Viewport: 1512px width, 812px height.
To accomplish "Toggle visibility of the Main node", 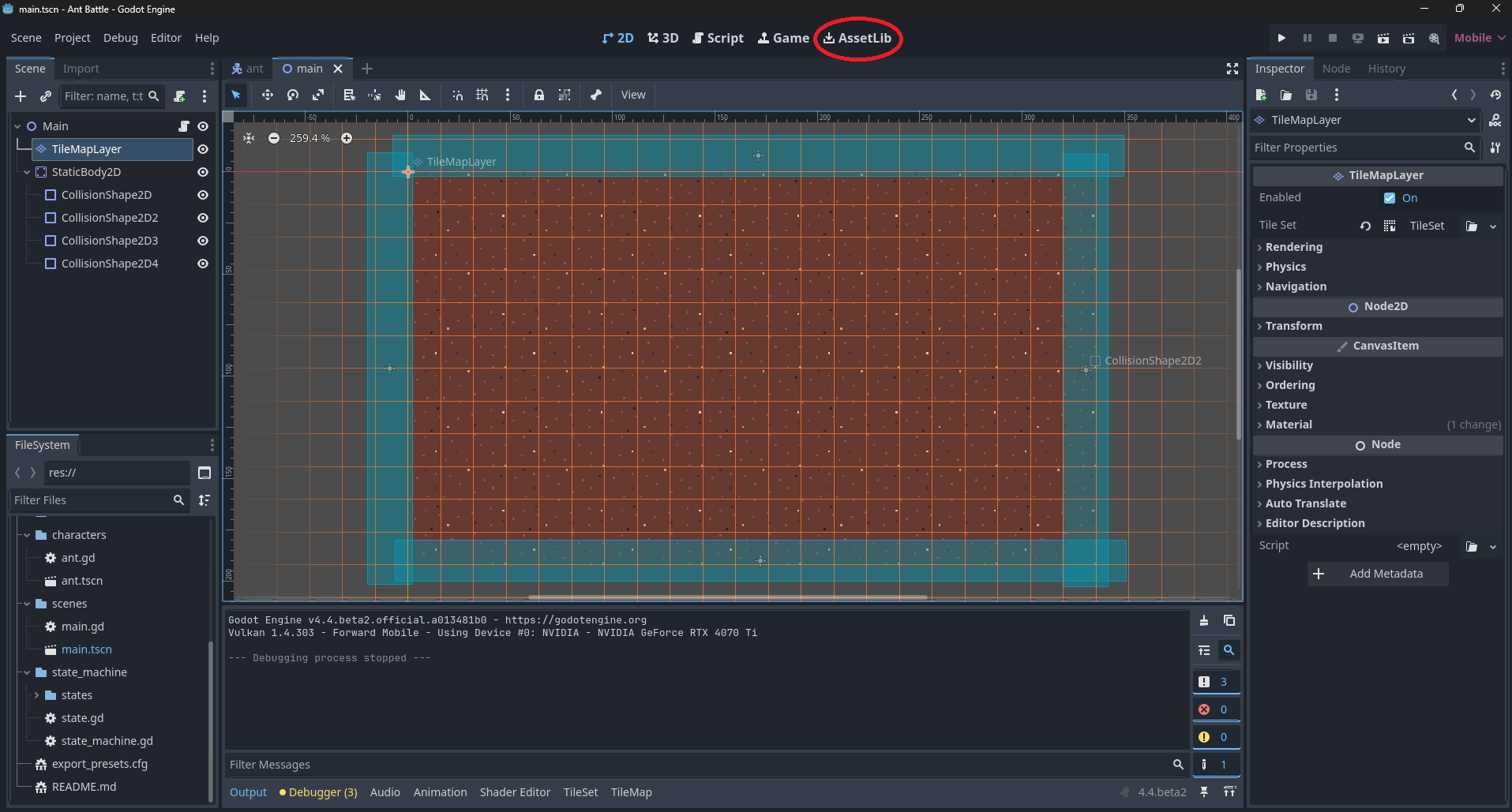I will (203, 126).
